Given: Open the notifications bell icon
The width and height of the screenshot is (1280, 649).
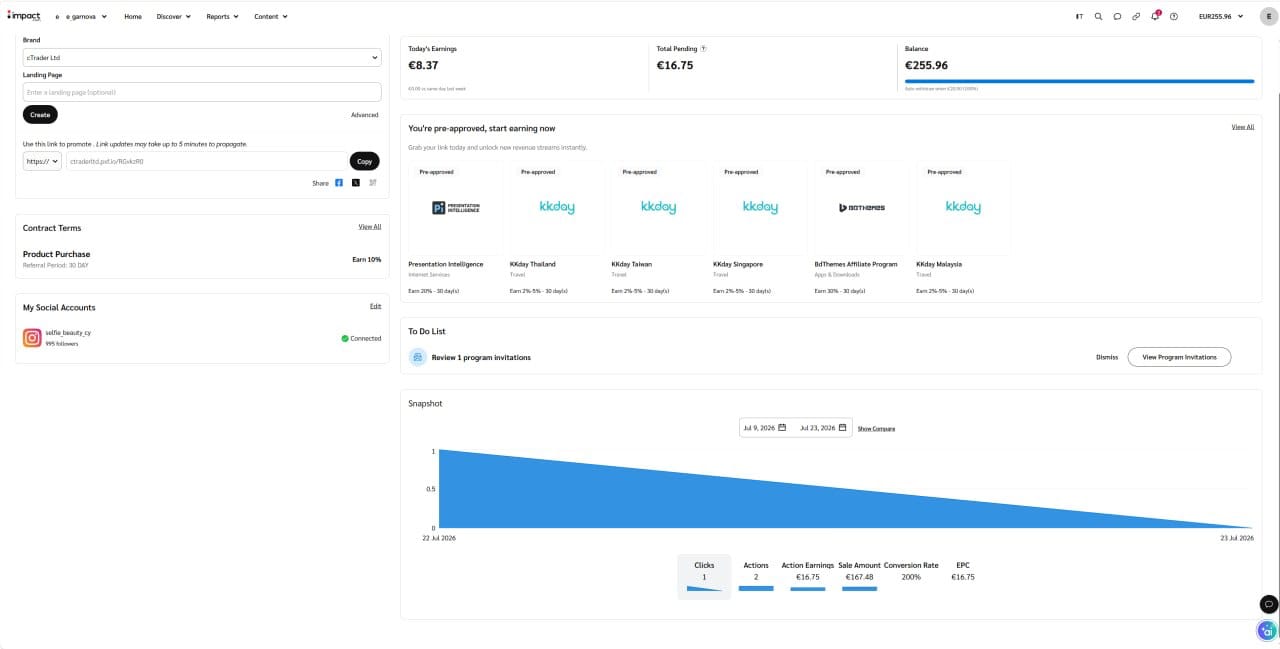Looking at the screenshot, I should 1155,16.
